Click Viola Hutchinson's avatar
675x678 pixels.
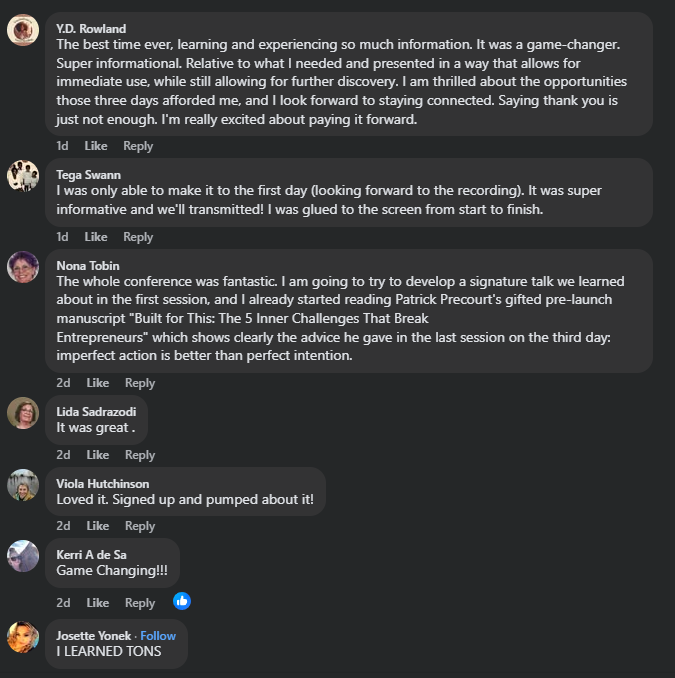pyautogui.click(x=23, y=485)
